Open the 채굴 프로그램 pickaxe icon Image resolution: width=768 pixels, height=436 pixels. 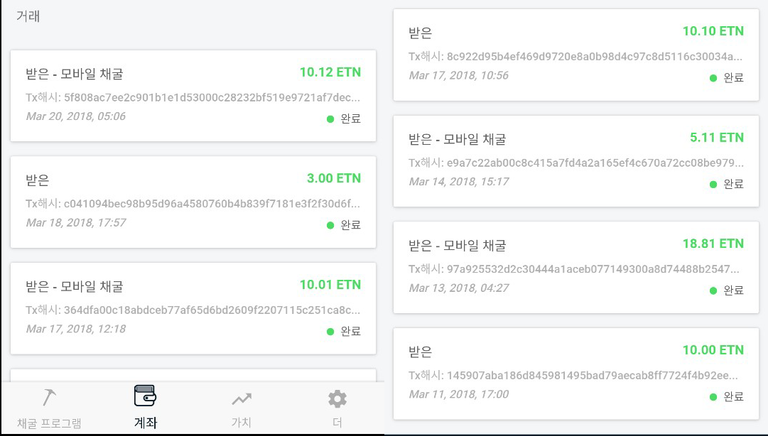[49, 397]
